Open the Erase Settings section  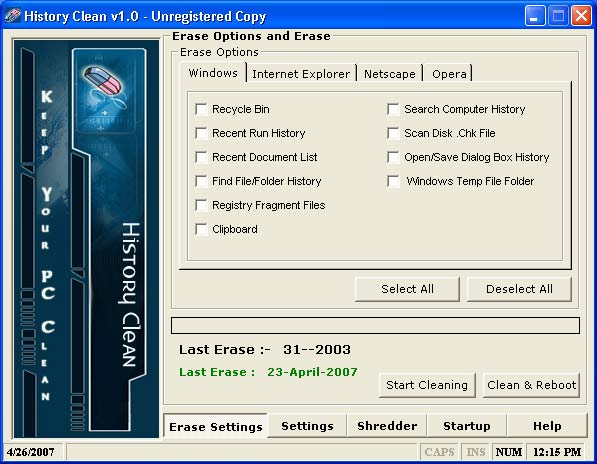(216, 427)
